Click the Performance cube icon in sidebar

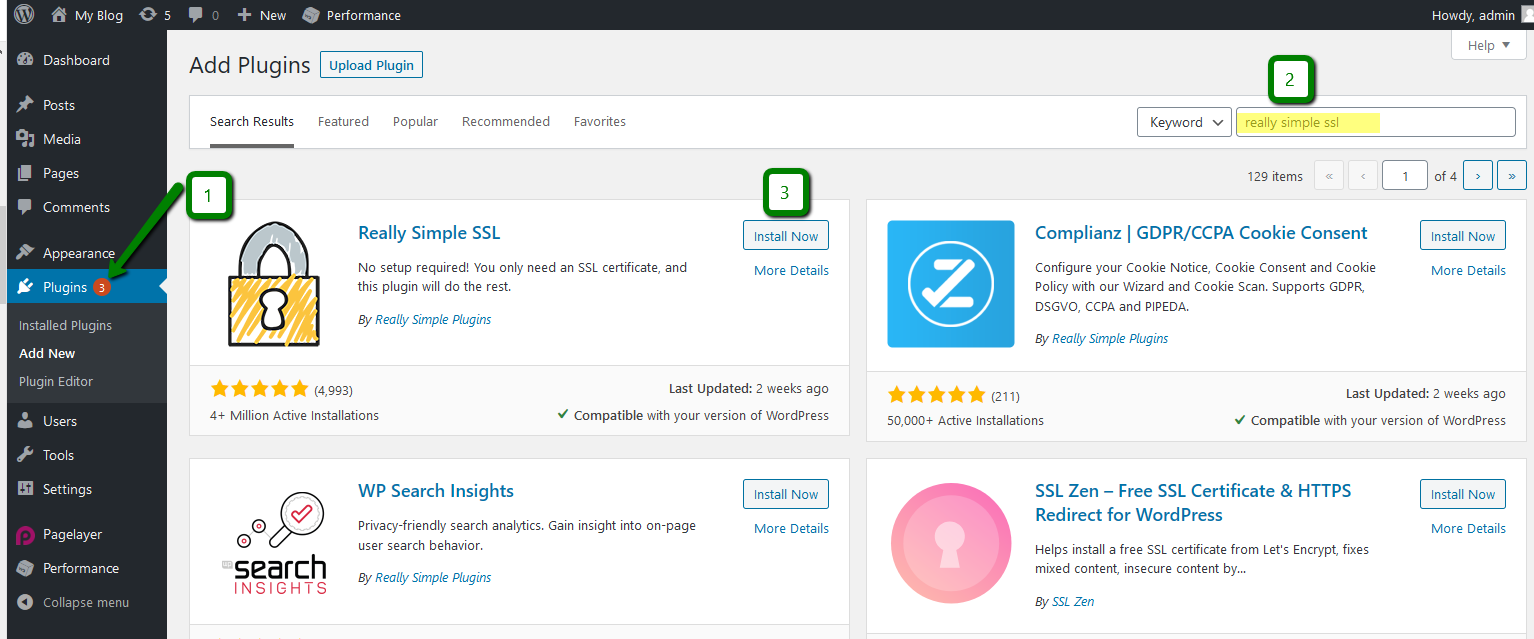pyautogui.click(x=25, y=568)
